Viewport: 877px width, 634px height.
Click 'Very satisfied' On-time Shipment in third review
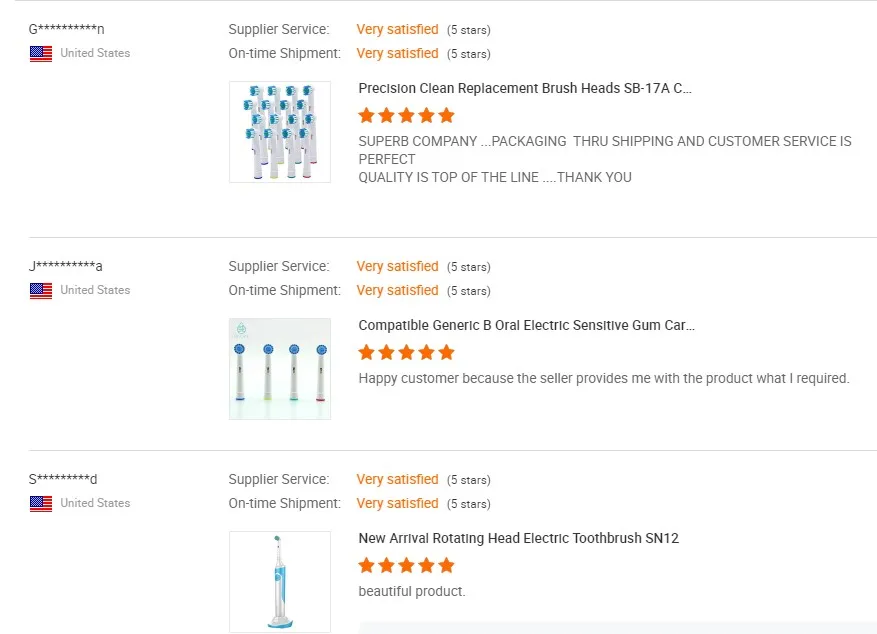(397, 503)
